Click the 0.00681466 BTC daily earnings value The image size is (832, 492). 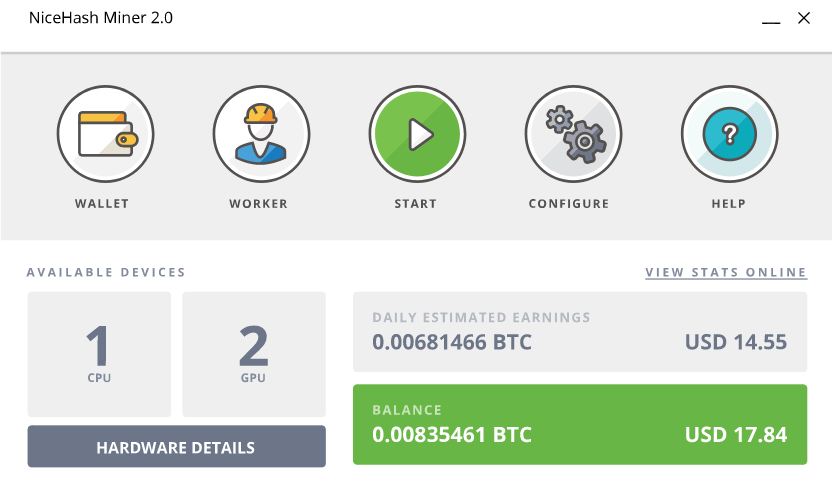tap(452, 342)
